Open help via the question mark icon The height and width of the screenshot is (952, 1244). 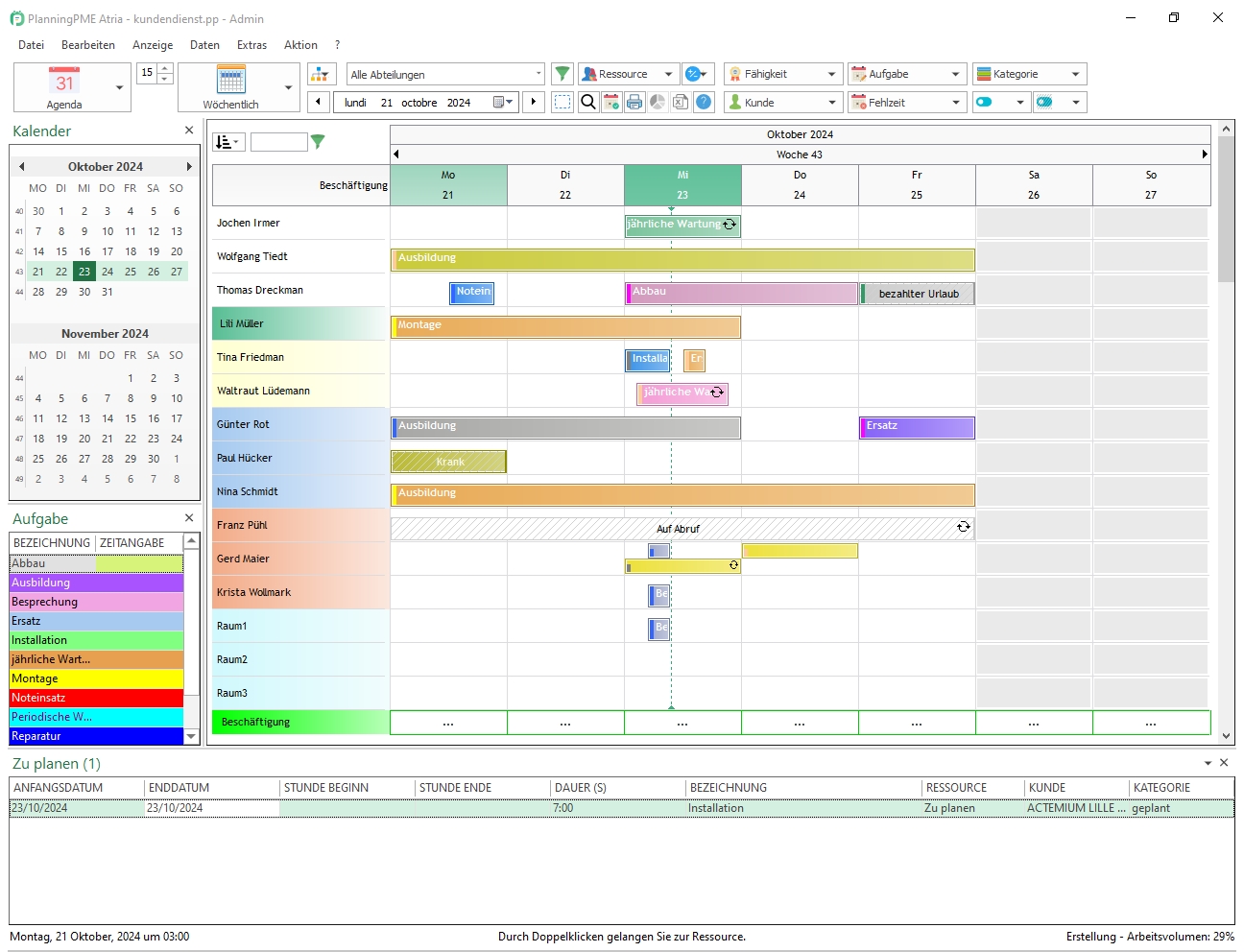point(704,102)
